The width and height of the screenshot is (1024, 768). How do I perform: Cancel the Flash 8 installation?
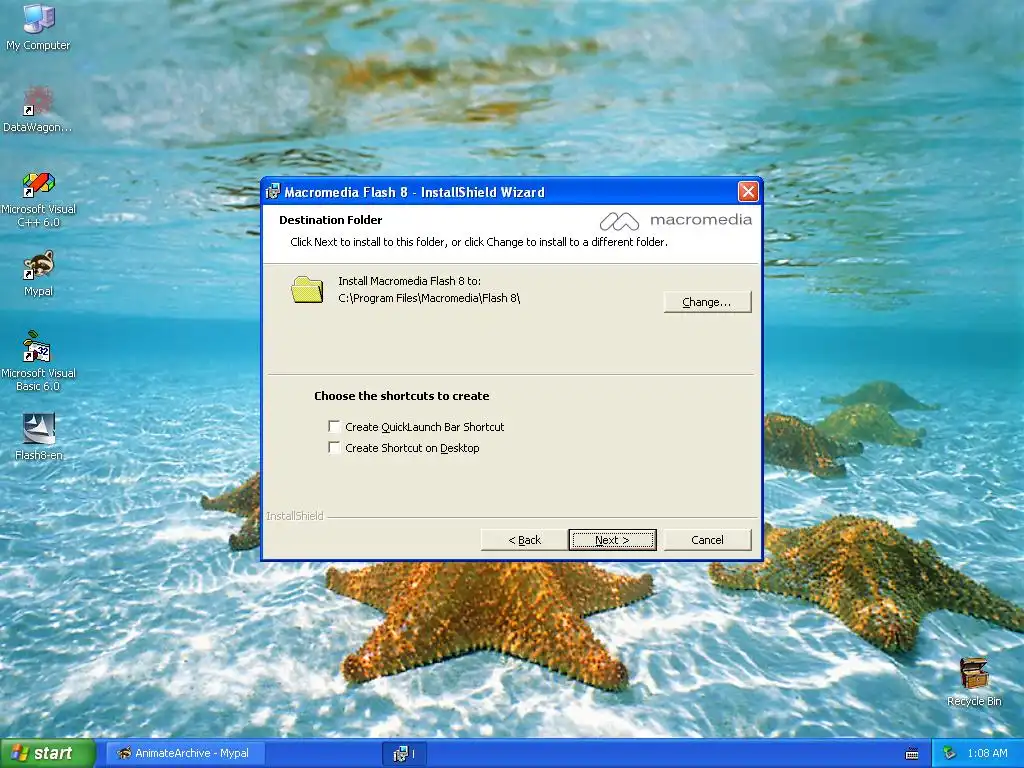click(x=707, y=540)
